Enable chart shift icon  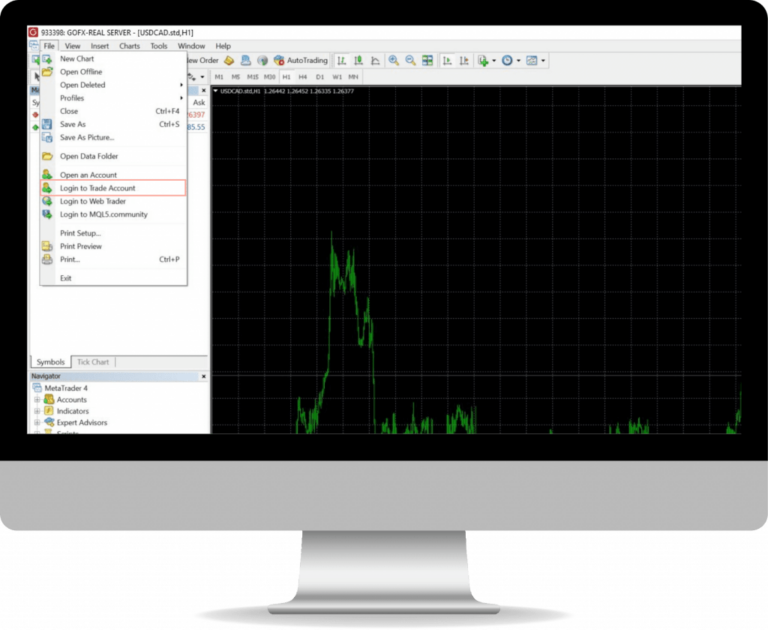[x=464, y=60]
